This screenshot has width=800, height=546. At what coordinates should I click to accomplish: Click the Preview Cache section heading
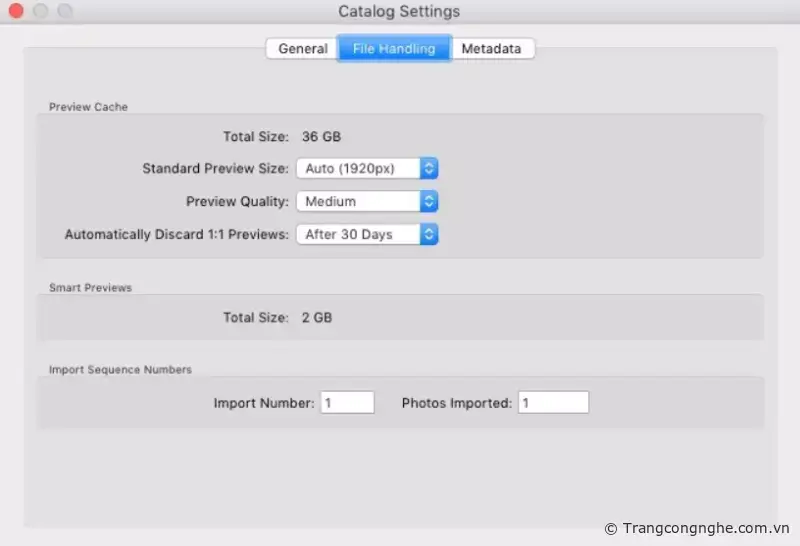88,107
